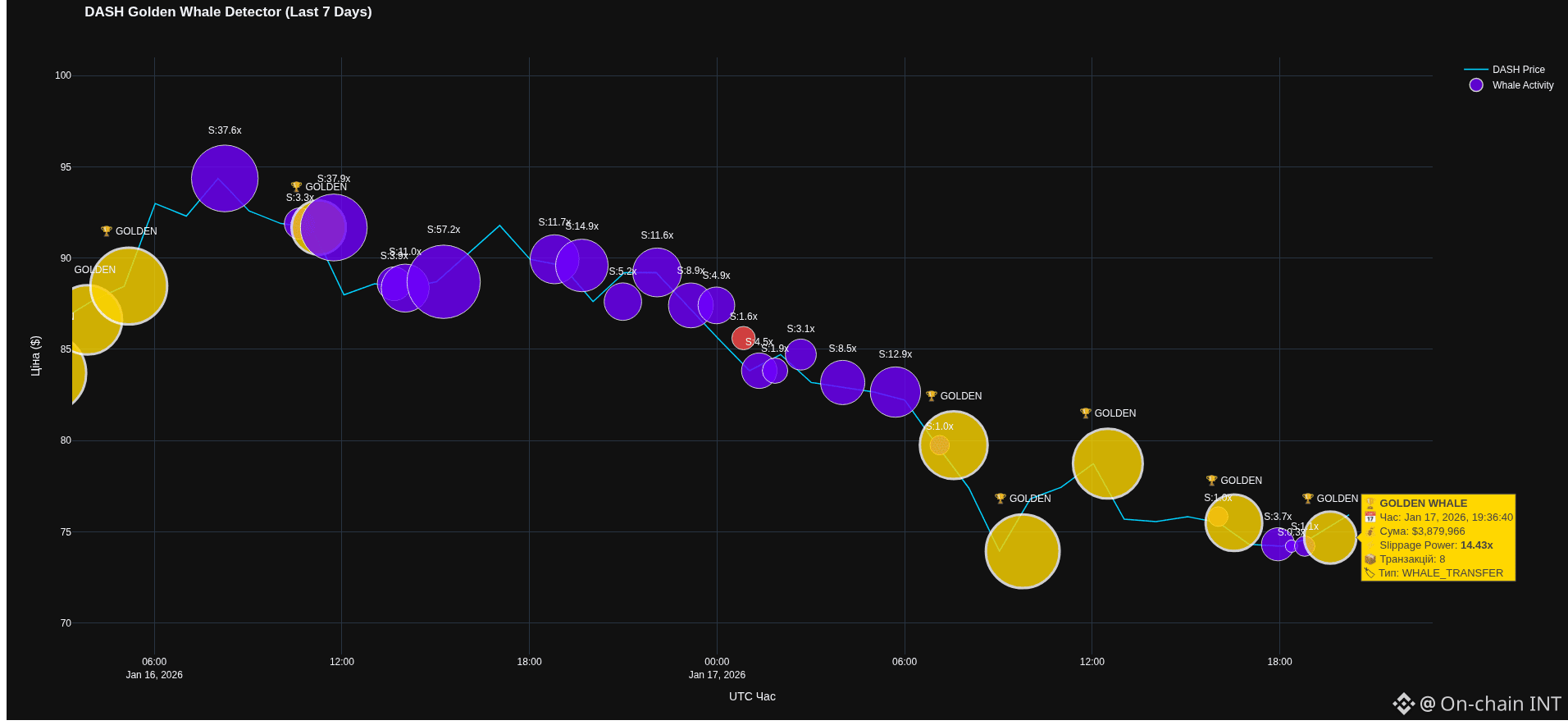1568x725 pixels.
Task: Select the bubble labeled S:11.0x
Action: (x=405, y=288)
